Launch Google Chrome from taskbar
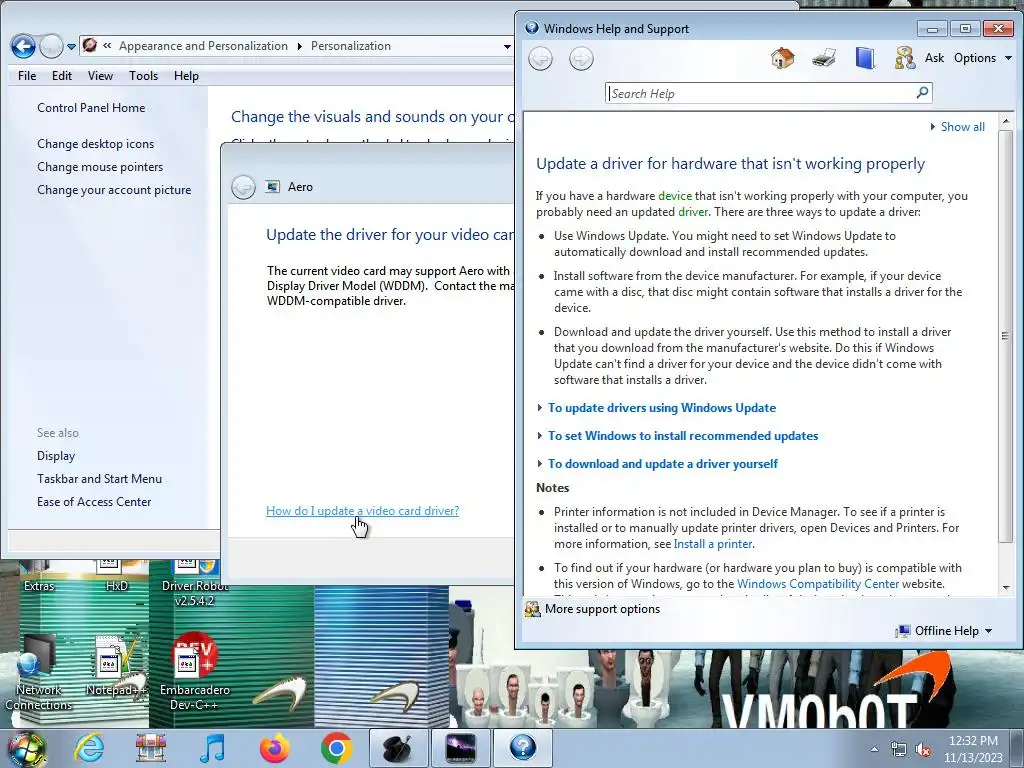Viewport: 1024px width, 768px height. click(336, 748)
